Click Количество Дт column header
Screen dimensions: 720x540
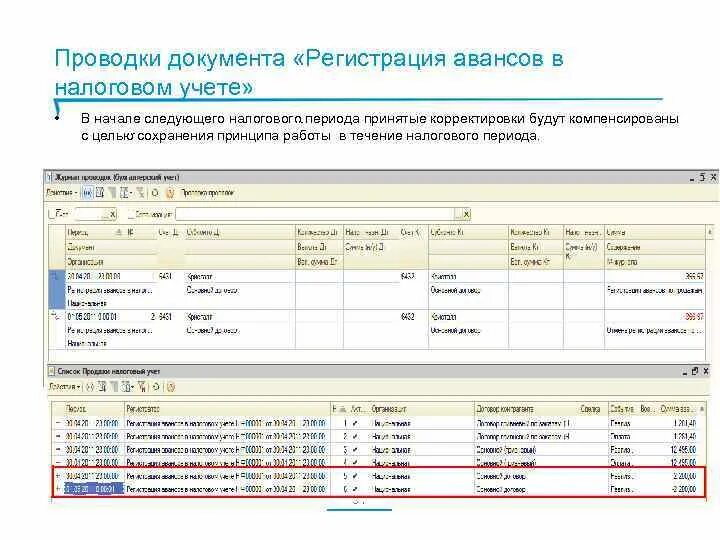pos(319,232)
